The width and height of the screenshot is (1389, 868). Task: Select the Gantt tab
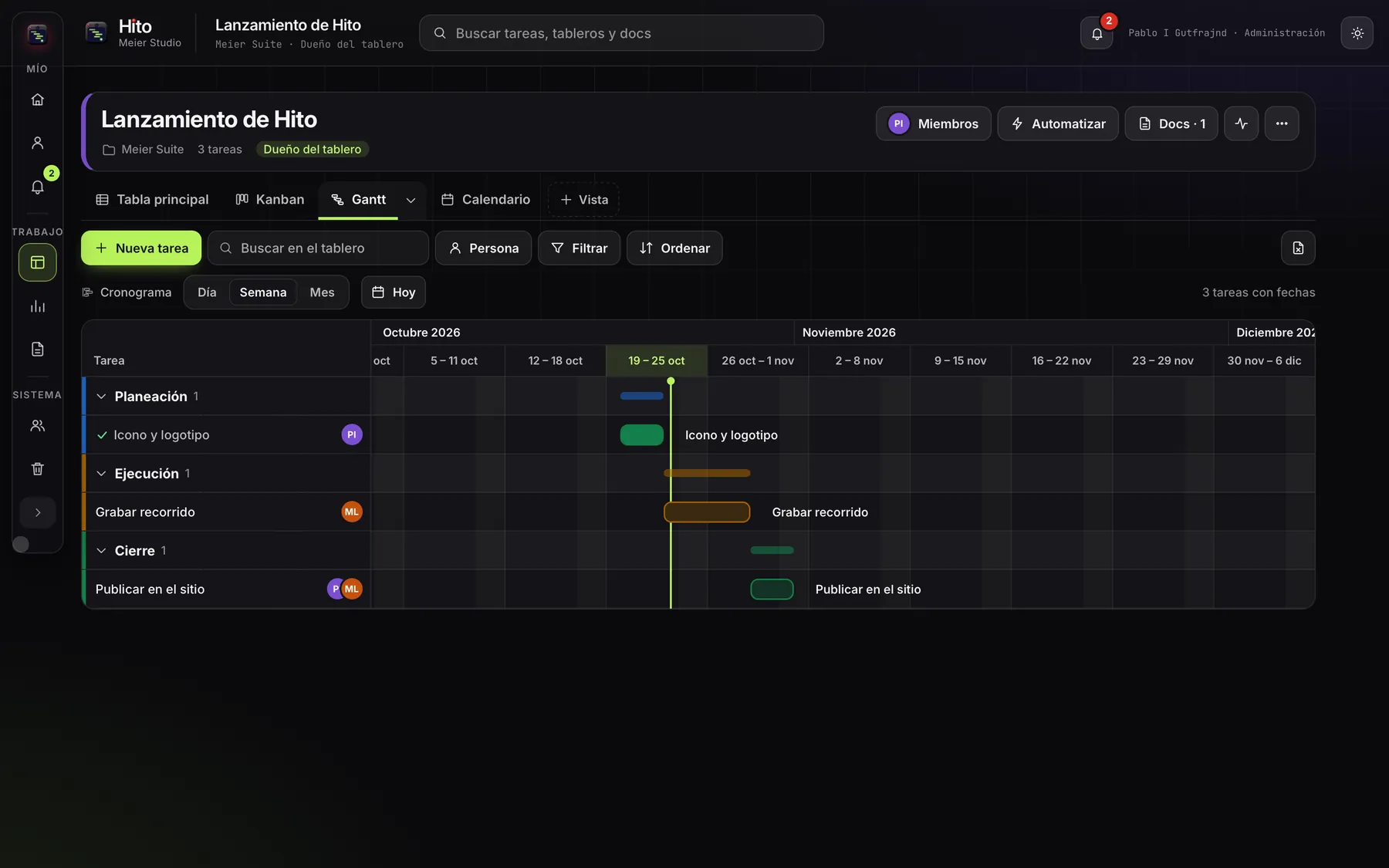coord(358,200)
